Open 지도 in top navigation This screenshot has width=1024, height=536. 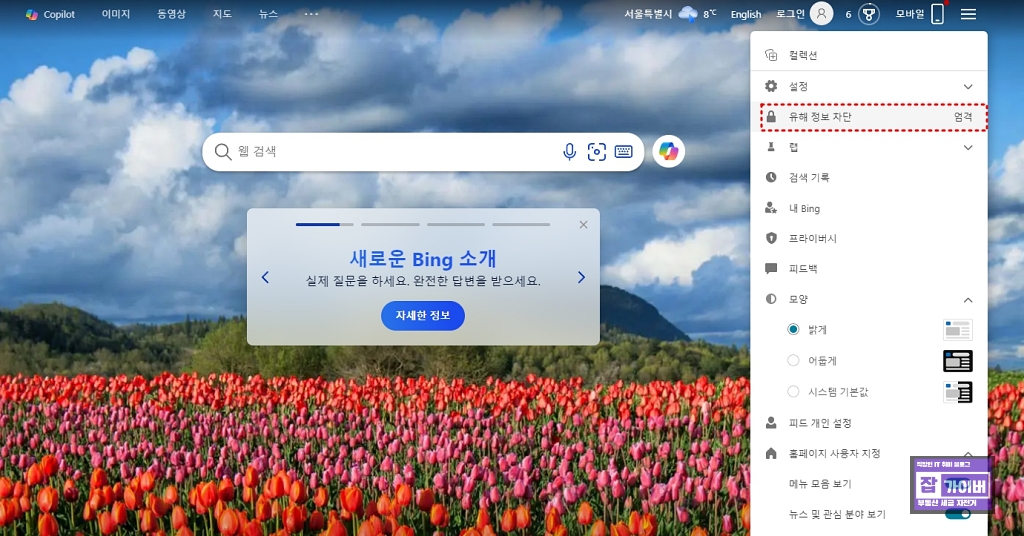(x=222, y=14)
